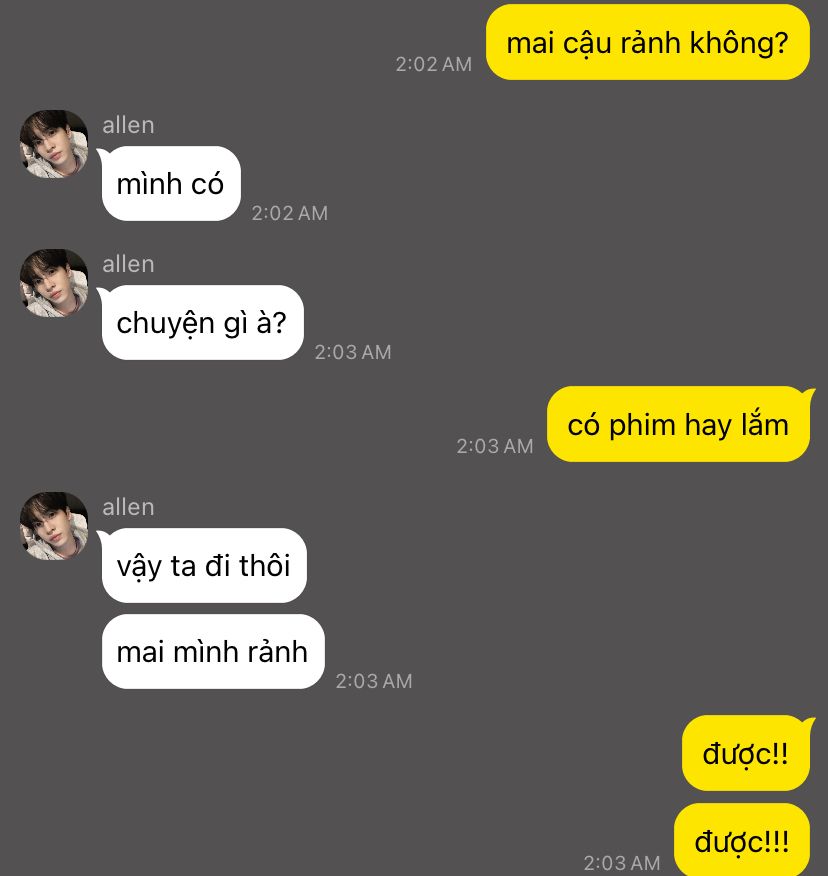Select the "được!!!" yellow bubble
This screenshot has width=828, height=876.
click(x=743, y=840)
